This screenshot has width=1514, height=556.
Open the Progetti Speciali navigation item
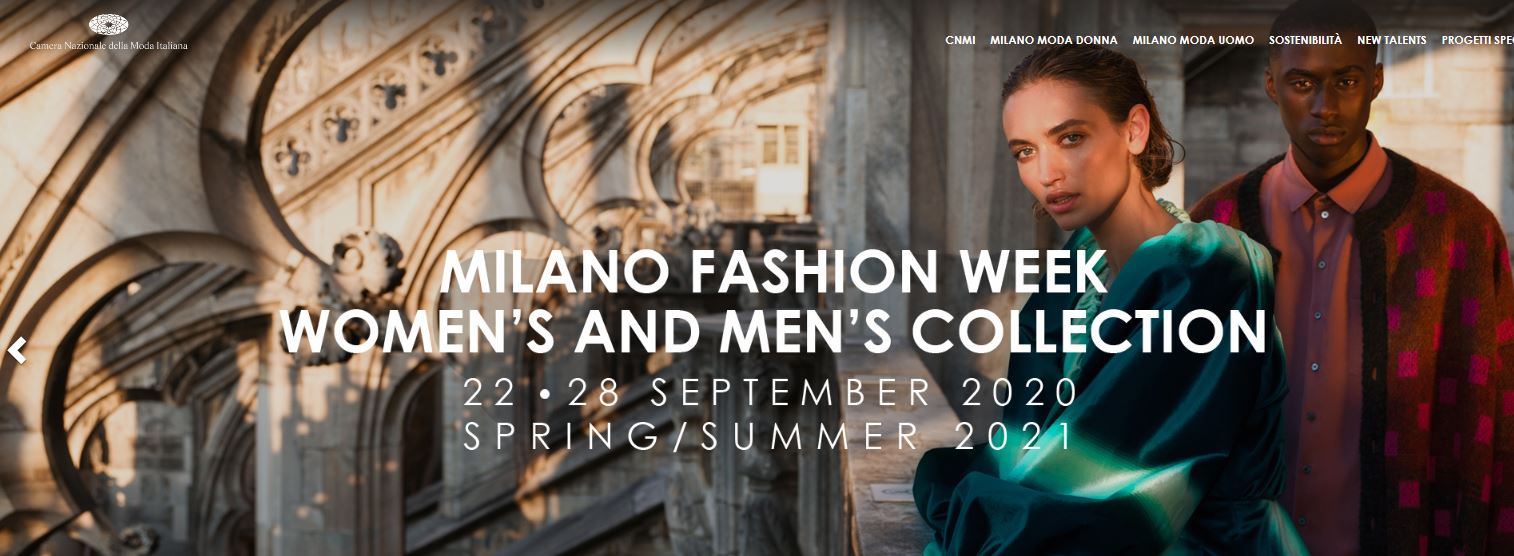tap(1477, 41)
